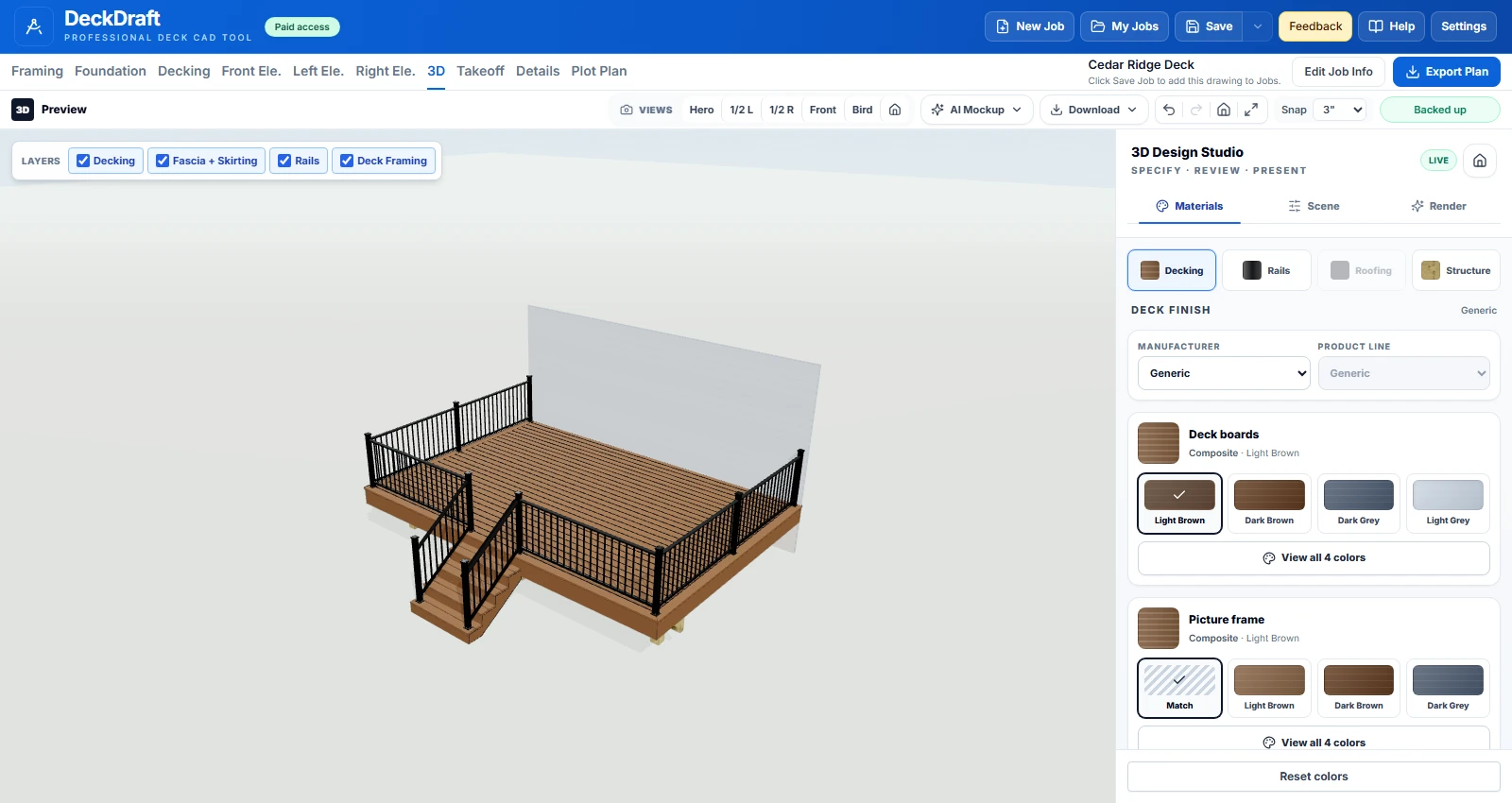The image size is (1512, 803).
Task: Switch to the Framing tab
Action: pyautogui.click(x=37, y=71)
